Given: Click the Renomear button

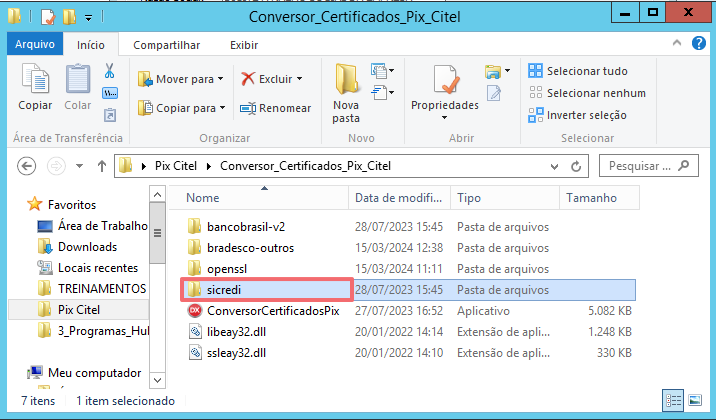Looking at the screenshot, I should click(x=275, y=108).
